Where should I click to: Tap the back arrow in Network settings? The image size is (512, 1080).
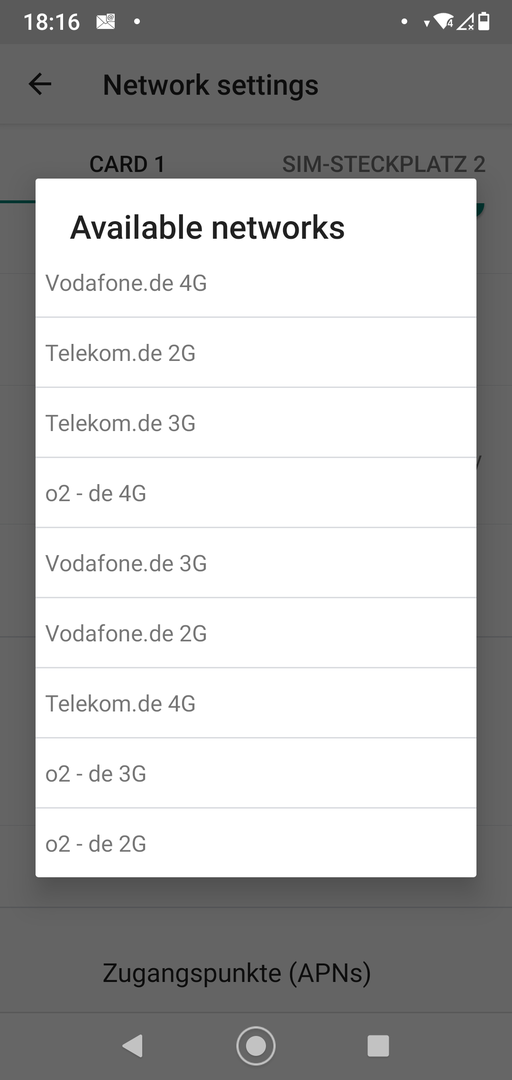40,85
